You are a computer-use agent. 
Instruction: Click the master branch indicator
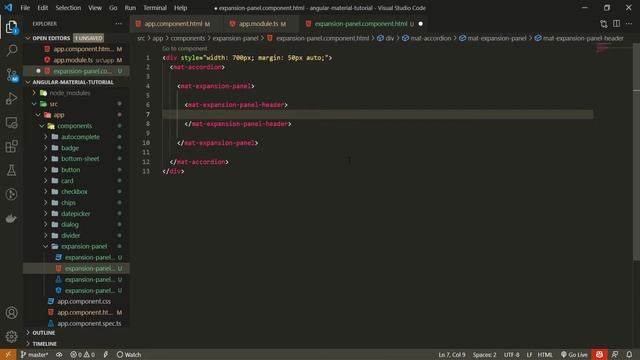click(34, 354)
